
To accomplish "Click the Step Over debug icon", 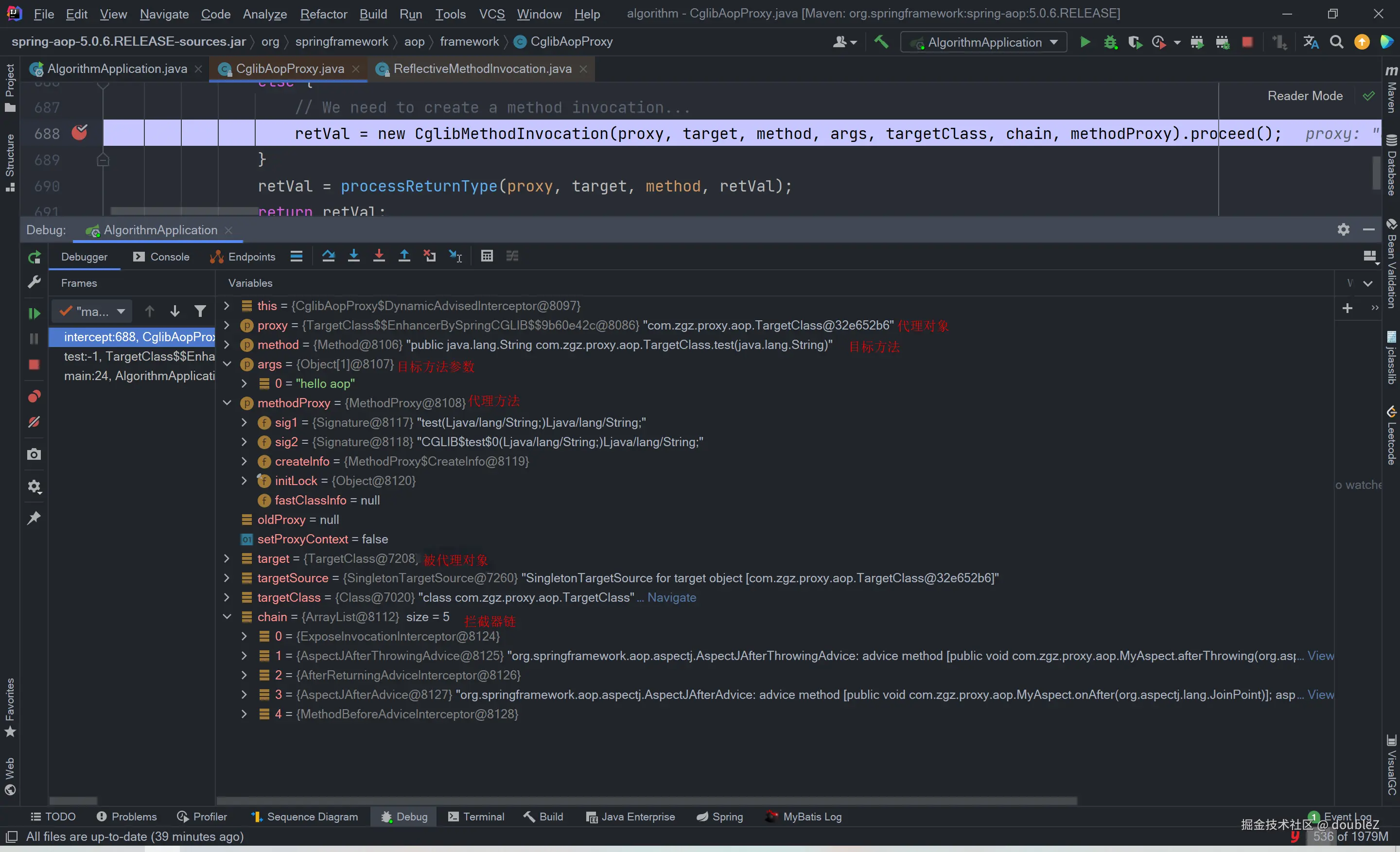I will (329, 256).
